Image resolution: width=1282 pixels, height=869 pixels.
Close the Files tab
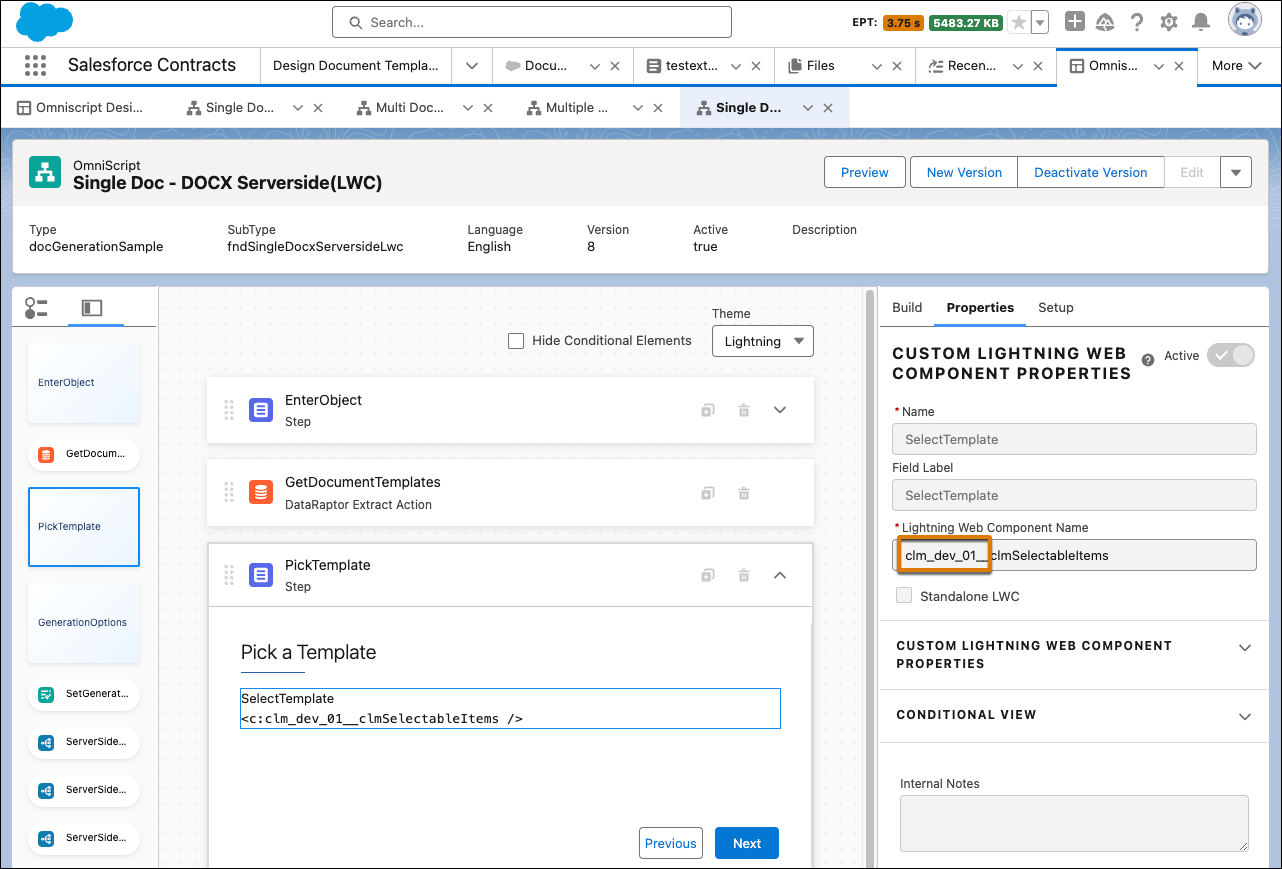pos(898,66)
